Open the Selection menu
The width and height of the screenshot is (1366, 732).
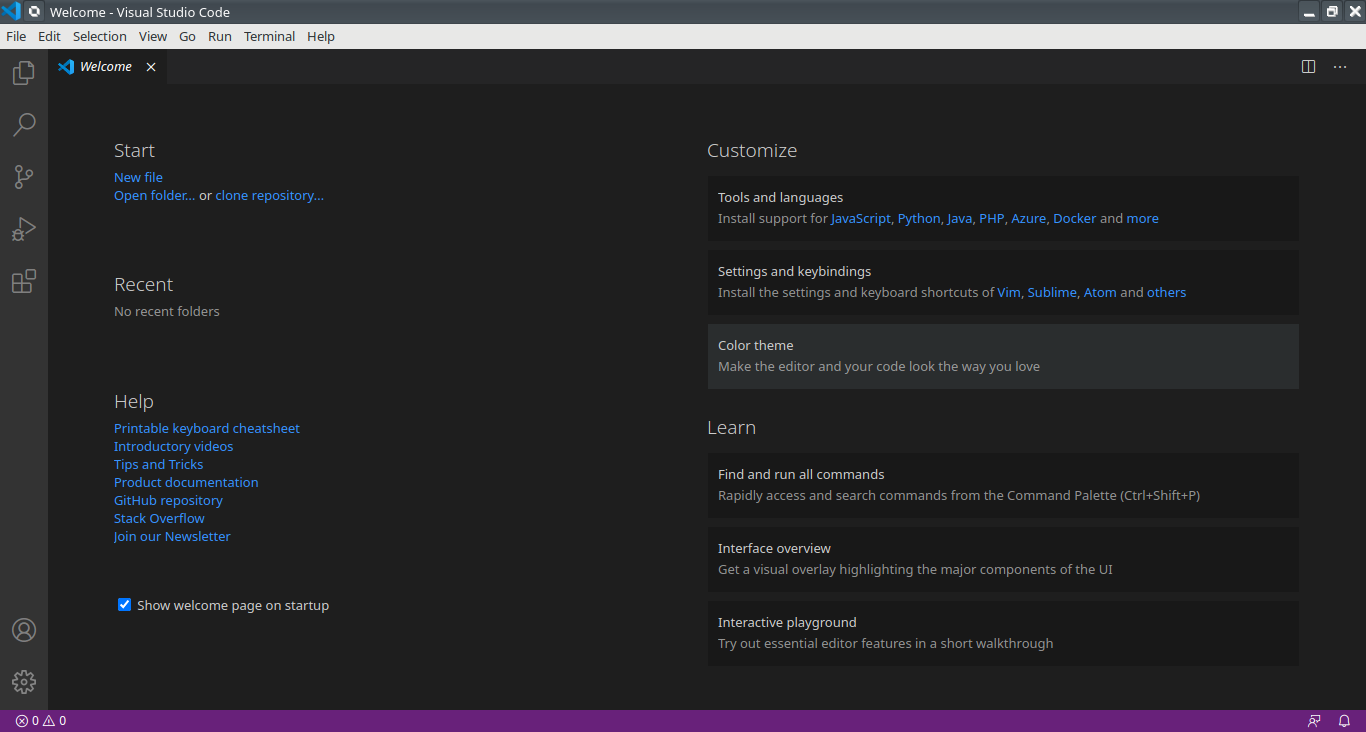point(100,36)
